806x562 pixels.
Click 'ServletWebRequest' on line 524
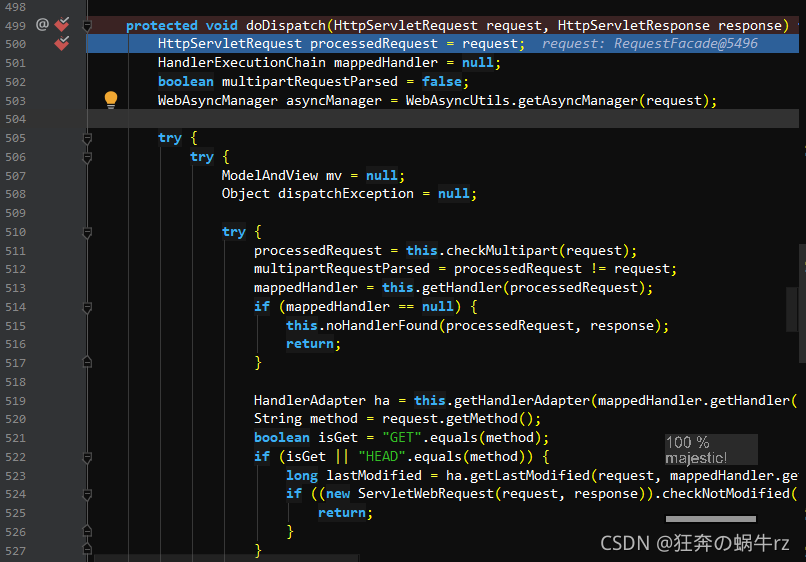pyautogui.click(x=426, y=494)
